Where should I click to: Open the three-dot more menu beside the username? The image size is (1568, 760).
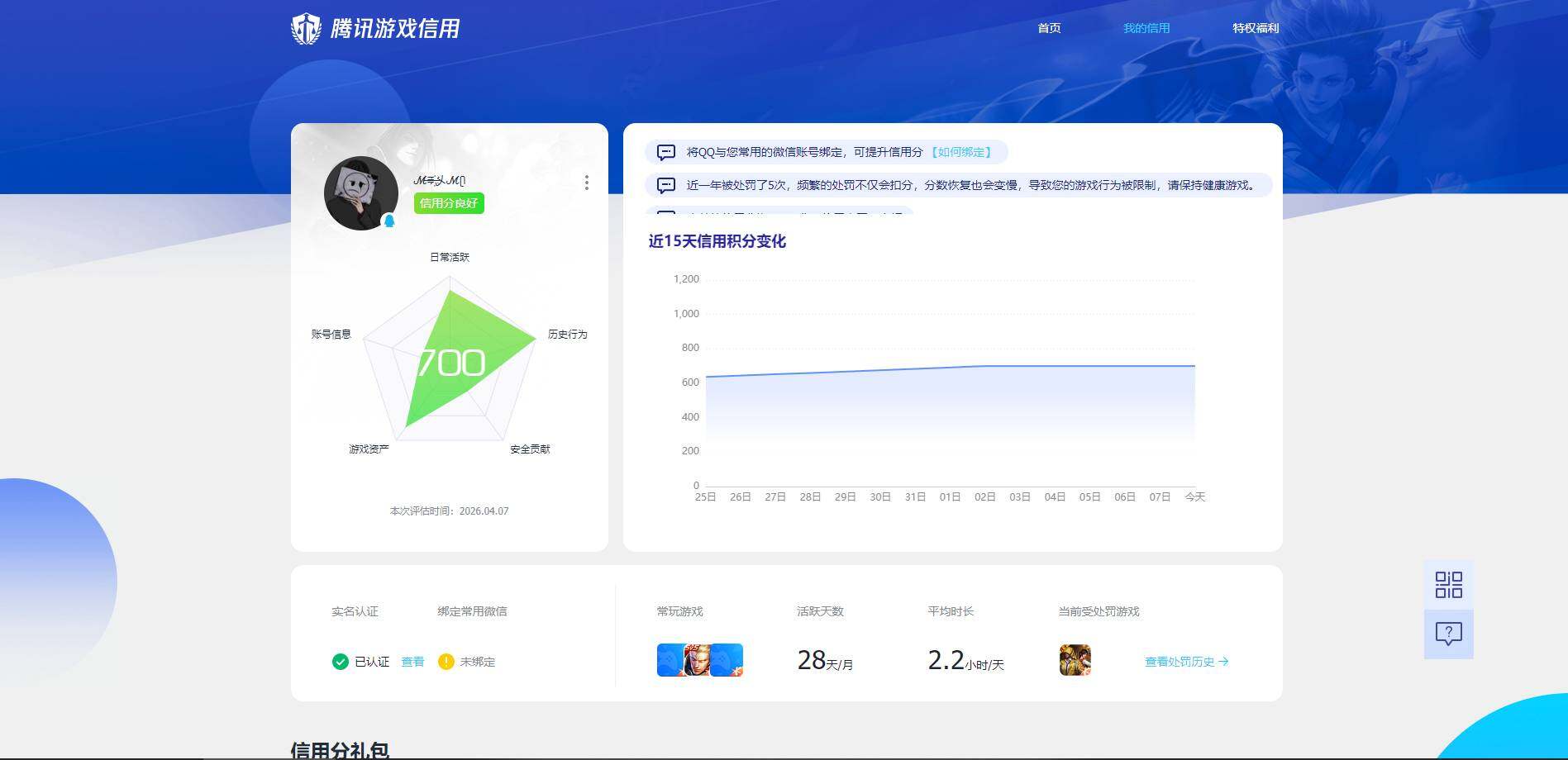click(587, 183)
